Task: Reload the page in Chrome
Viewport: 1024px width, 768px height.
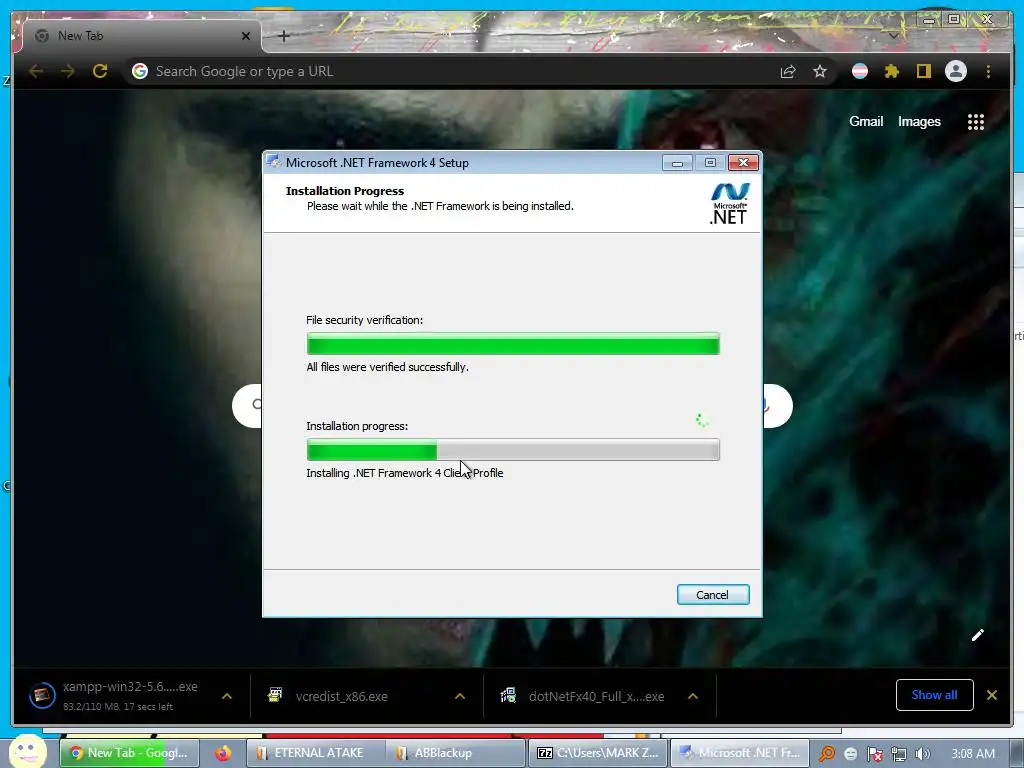Action: [x=100, y=71]
